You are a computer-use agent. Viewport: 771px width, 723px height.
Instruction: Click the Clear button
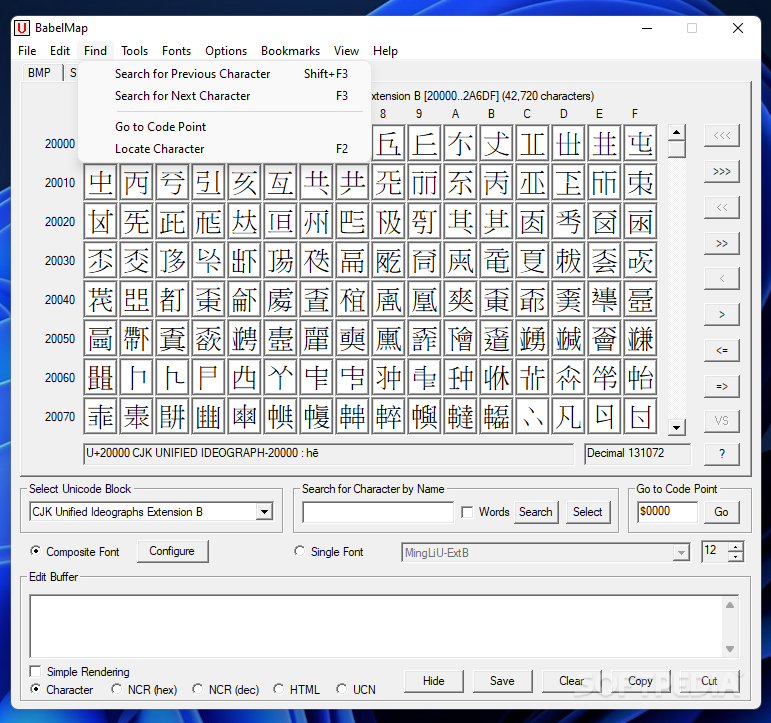(x=571, y=681)
